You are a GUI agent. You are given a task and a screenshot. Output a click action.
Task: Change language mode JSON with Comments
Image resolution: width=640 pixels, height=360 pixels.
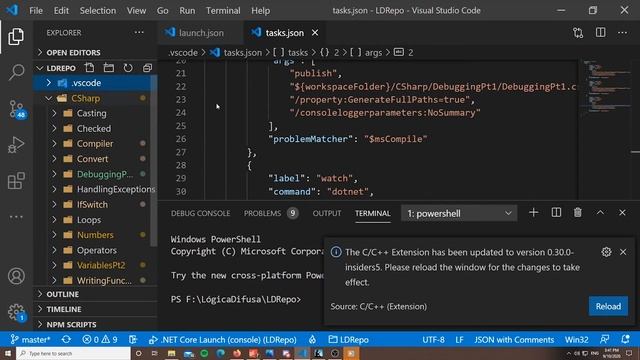click(514, 340)
